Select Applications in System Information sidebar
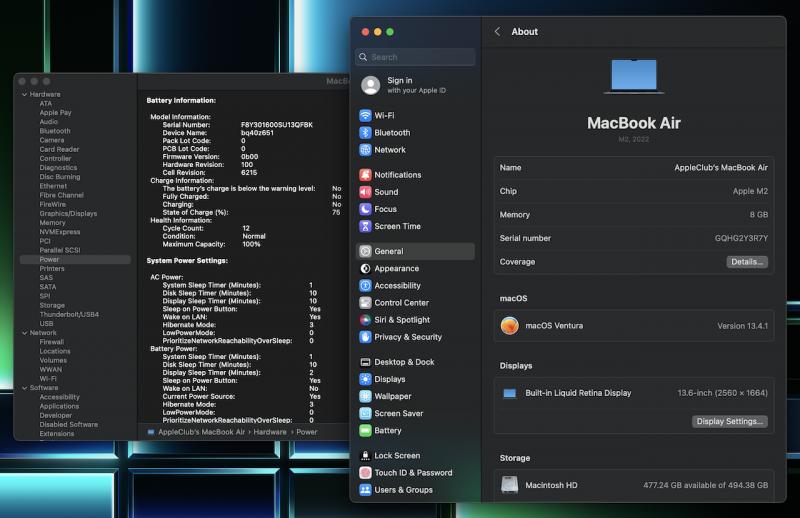 click(x=59, y=406)
